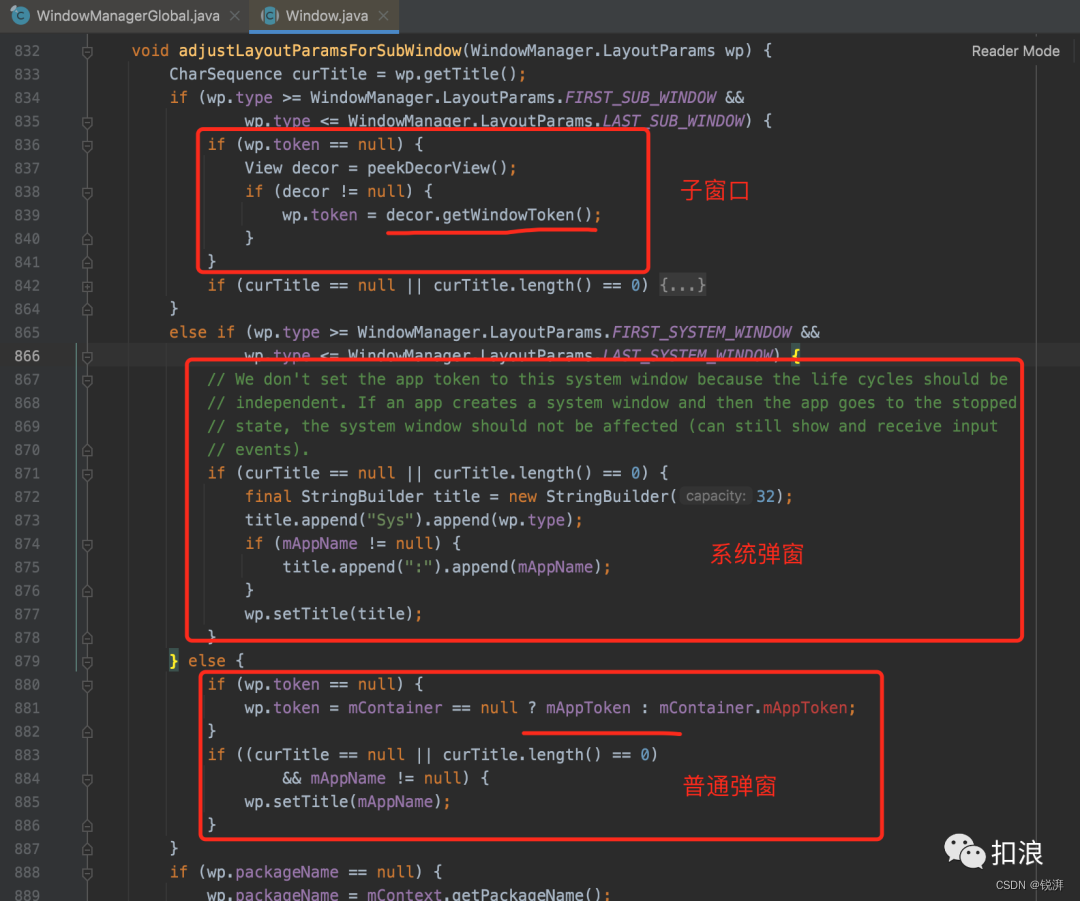Collapse the adjustLayoutParamsForSubWindow method via gutter arrow
The image size is (1080, 901).
[x=87, y=50]
